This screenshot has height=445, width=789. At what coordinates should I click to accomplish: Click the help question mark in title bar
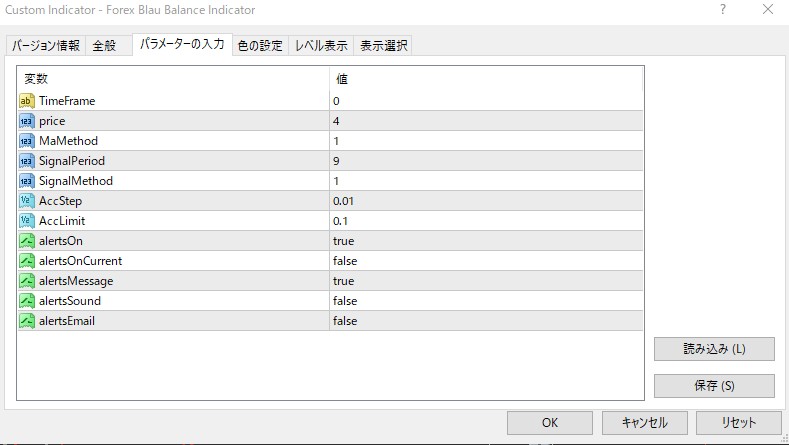pos(723,10)
